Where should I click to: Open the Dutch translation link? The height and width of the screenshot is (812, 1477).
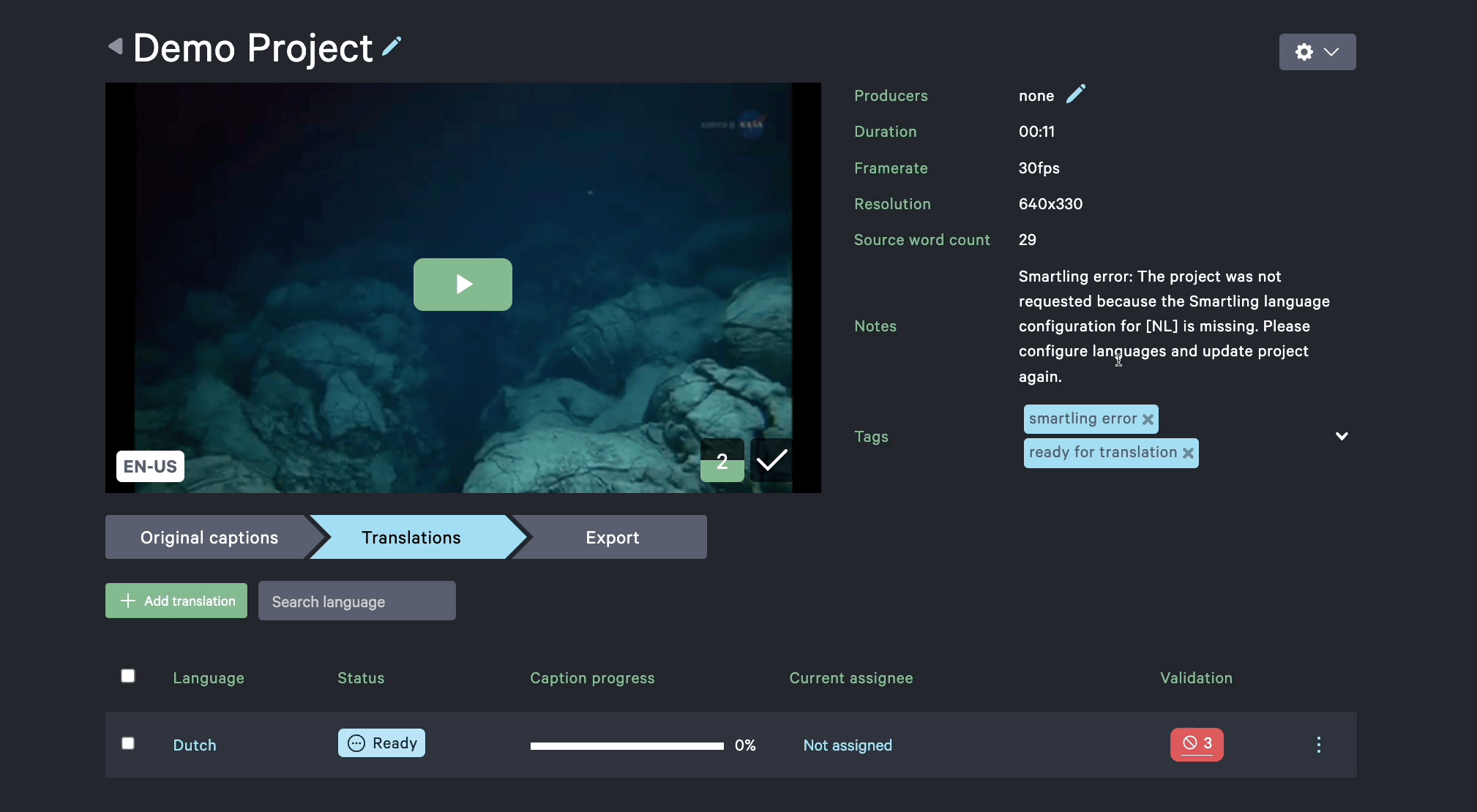point(195,745)
